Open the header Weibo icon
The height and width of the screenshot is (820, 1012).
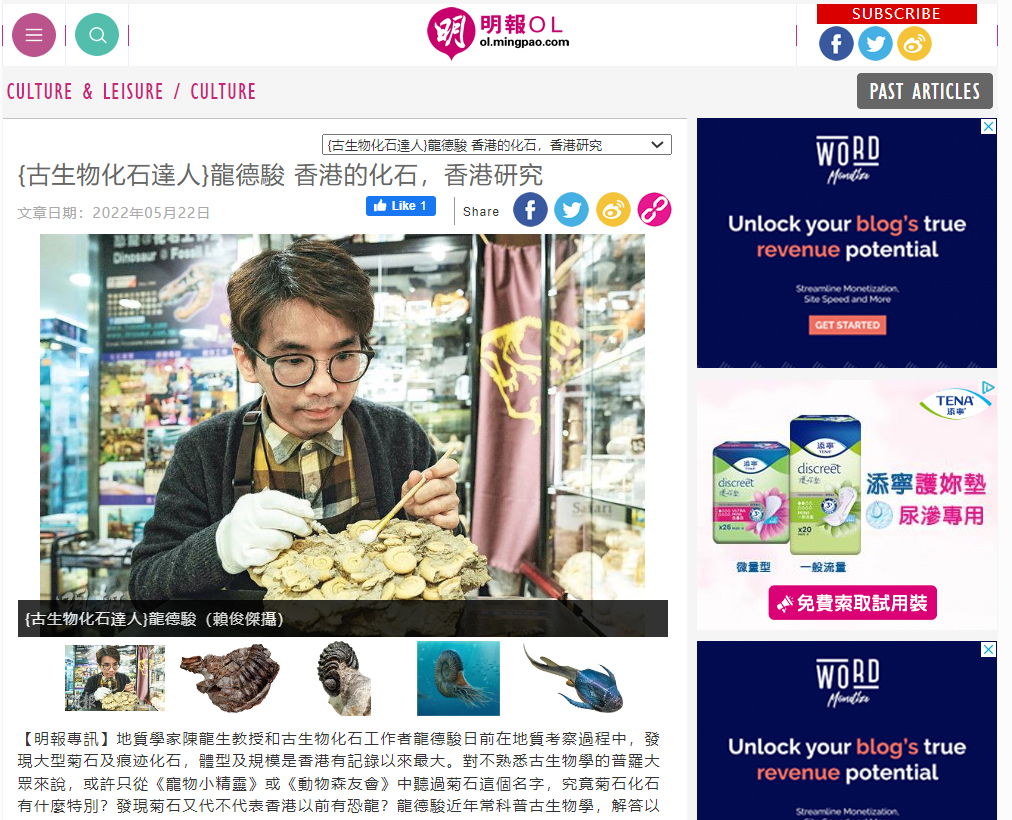tap(915, 44)
